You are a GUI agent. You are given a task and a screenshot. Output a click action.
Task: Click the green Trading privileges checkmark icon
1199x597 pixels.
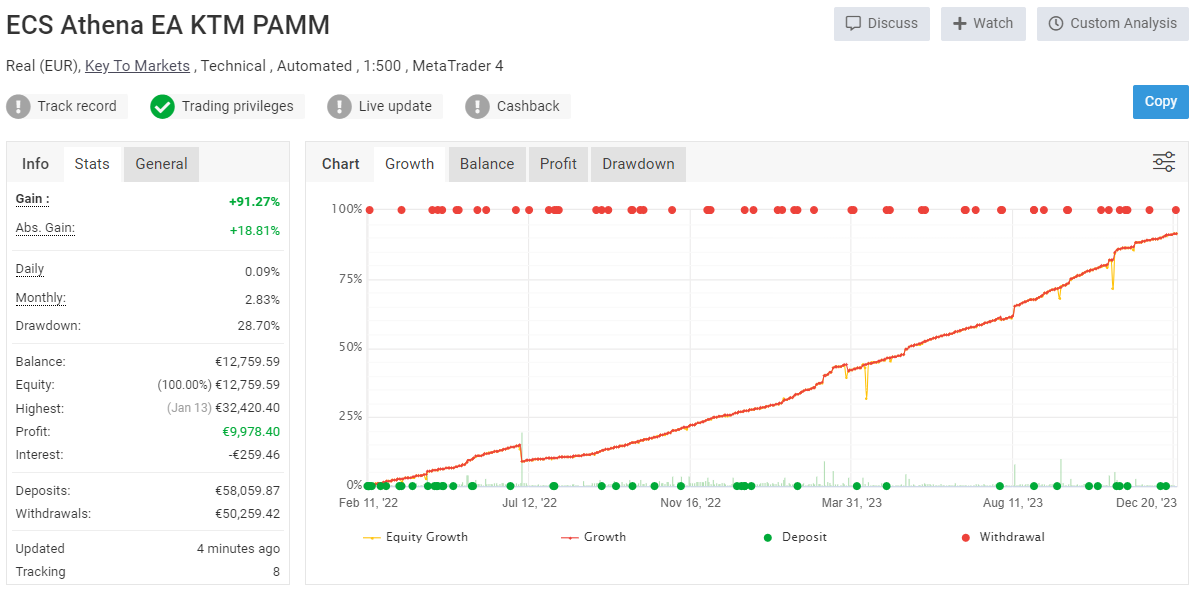click(x=162, y=106)
